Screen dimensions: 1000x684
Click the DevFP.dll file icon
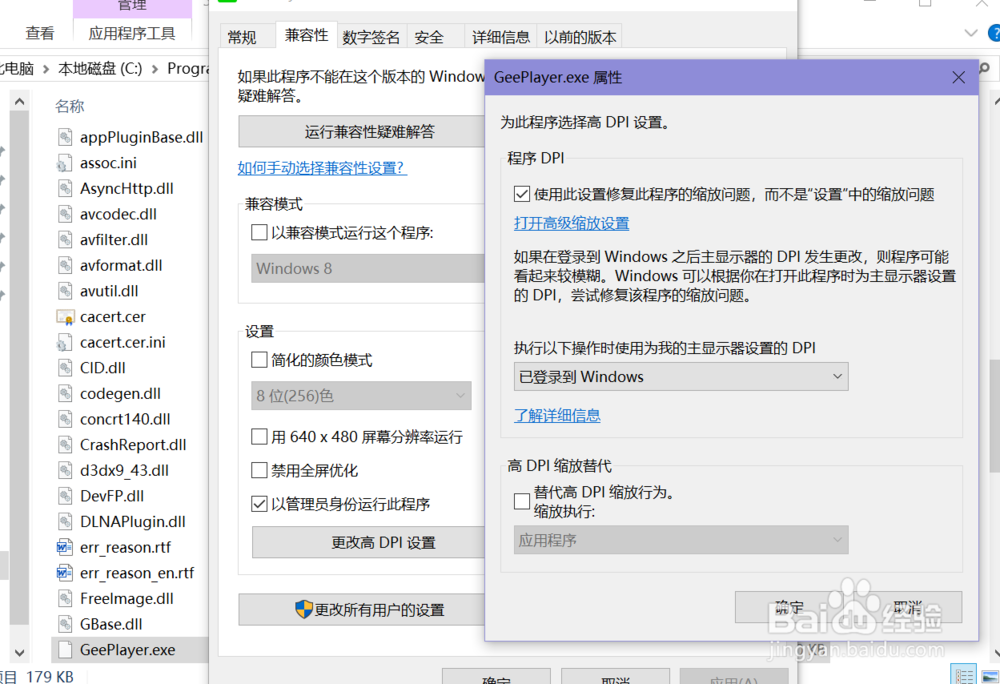point(65,496)
